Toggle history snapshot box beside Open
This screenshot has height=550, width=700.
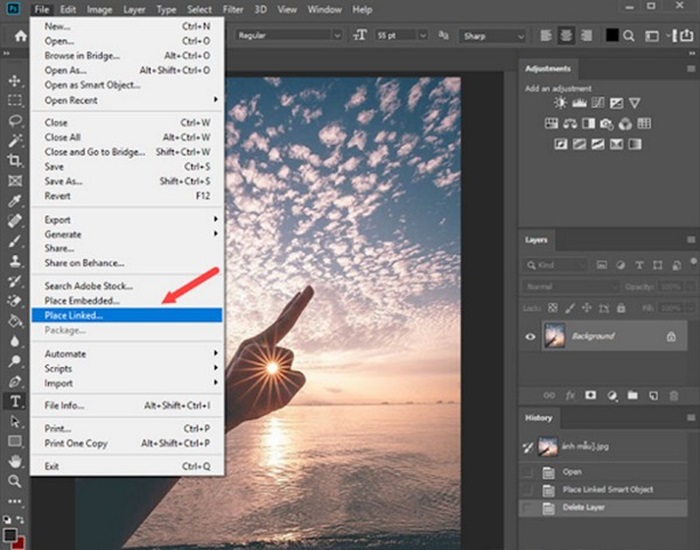coord(528,472)
